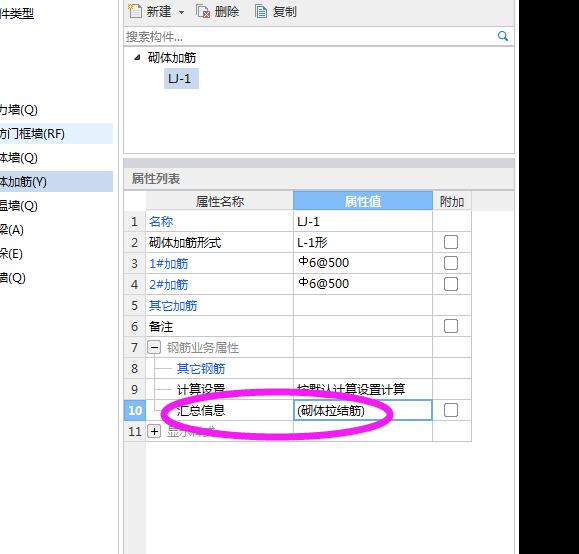Toggle 附加 checkbox for 汇总信息
The image size is (579, 554).
[x=450, y=410]
